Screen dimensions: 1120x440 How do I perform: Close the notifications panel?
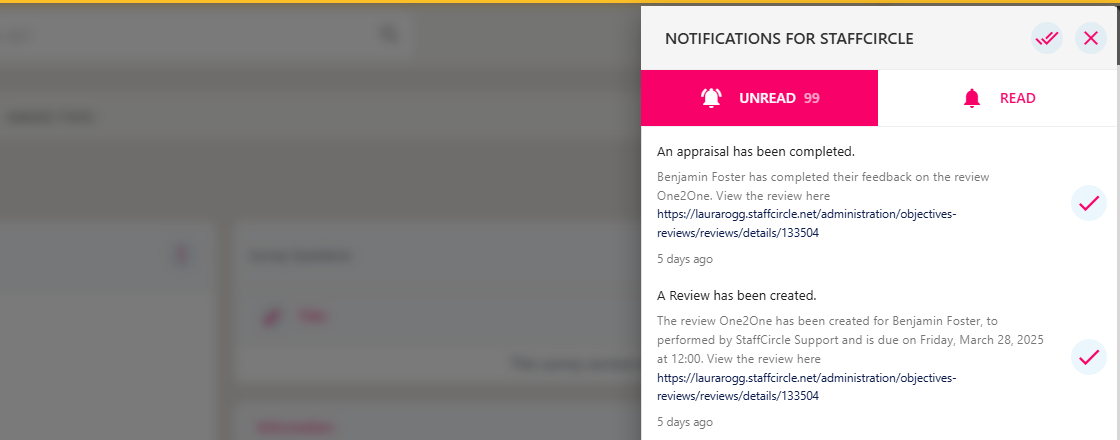pyautogui.click(x=1091, y=39)
